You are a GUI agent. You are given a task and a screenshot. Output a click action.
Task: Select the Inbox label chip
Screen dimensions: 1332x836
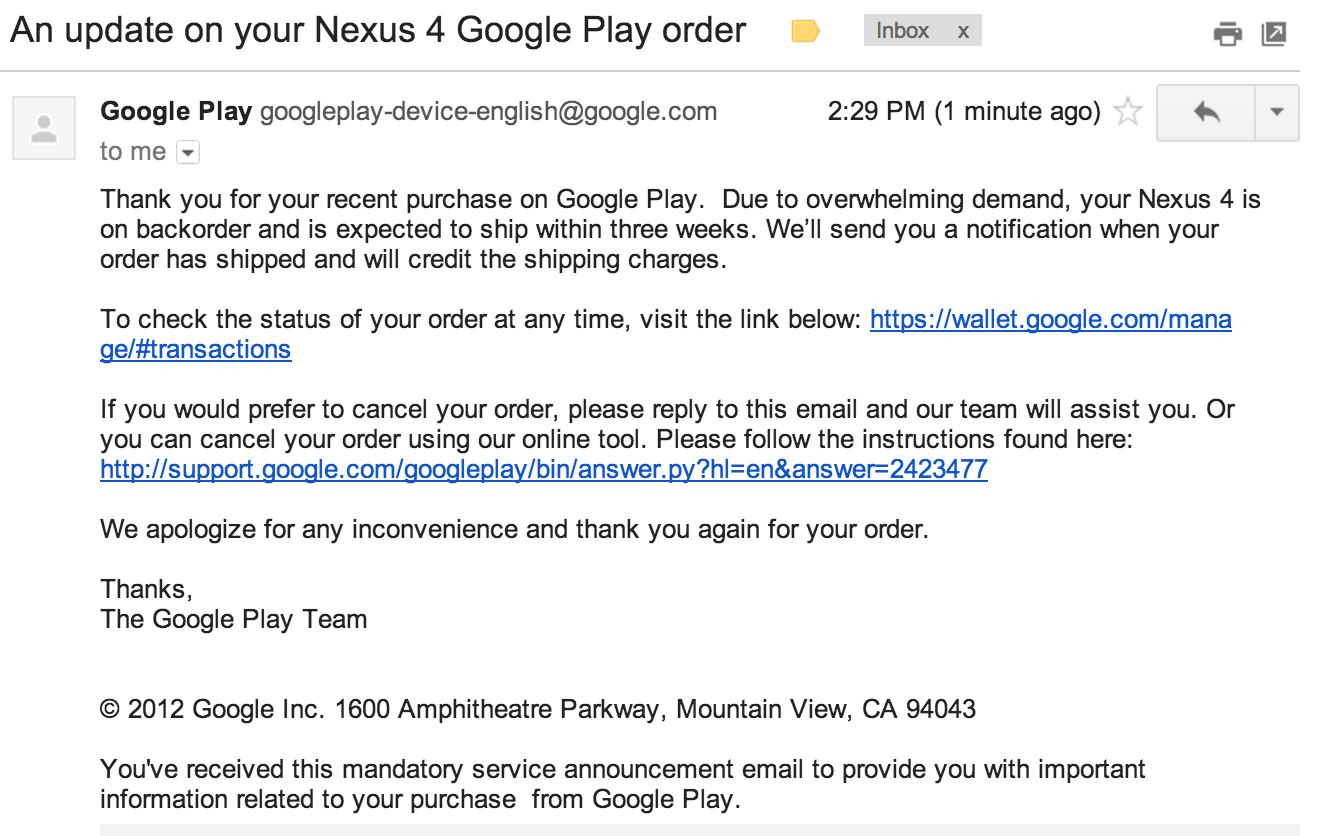coord(903,30)
